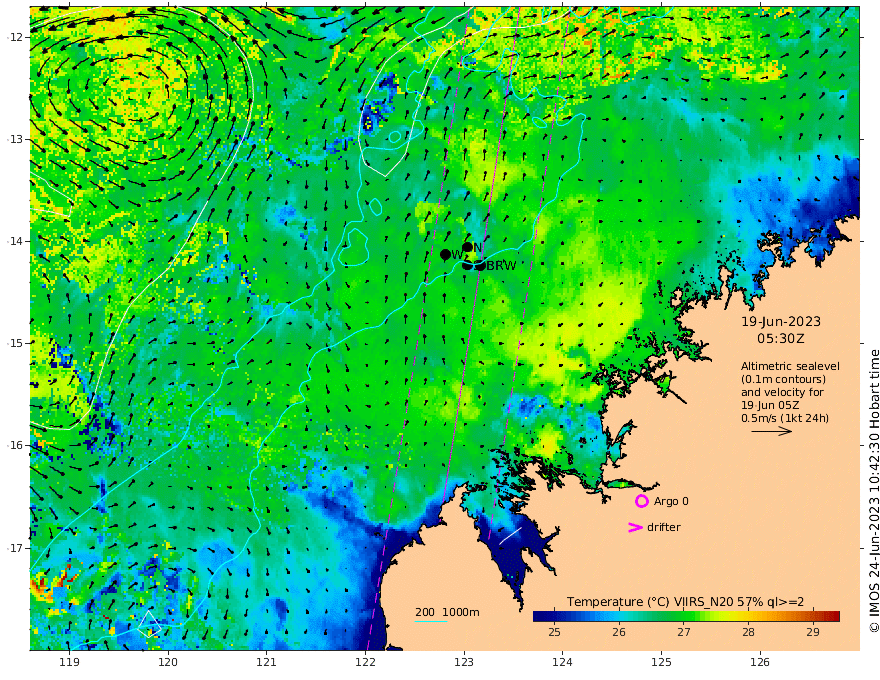Click the 27 tick label on colorbar

click(684, 632)
